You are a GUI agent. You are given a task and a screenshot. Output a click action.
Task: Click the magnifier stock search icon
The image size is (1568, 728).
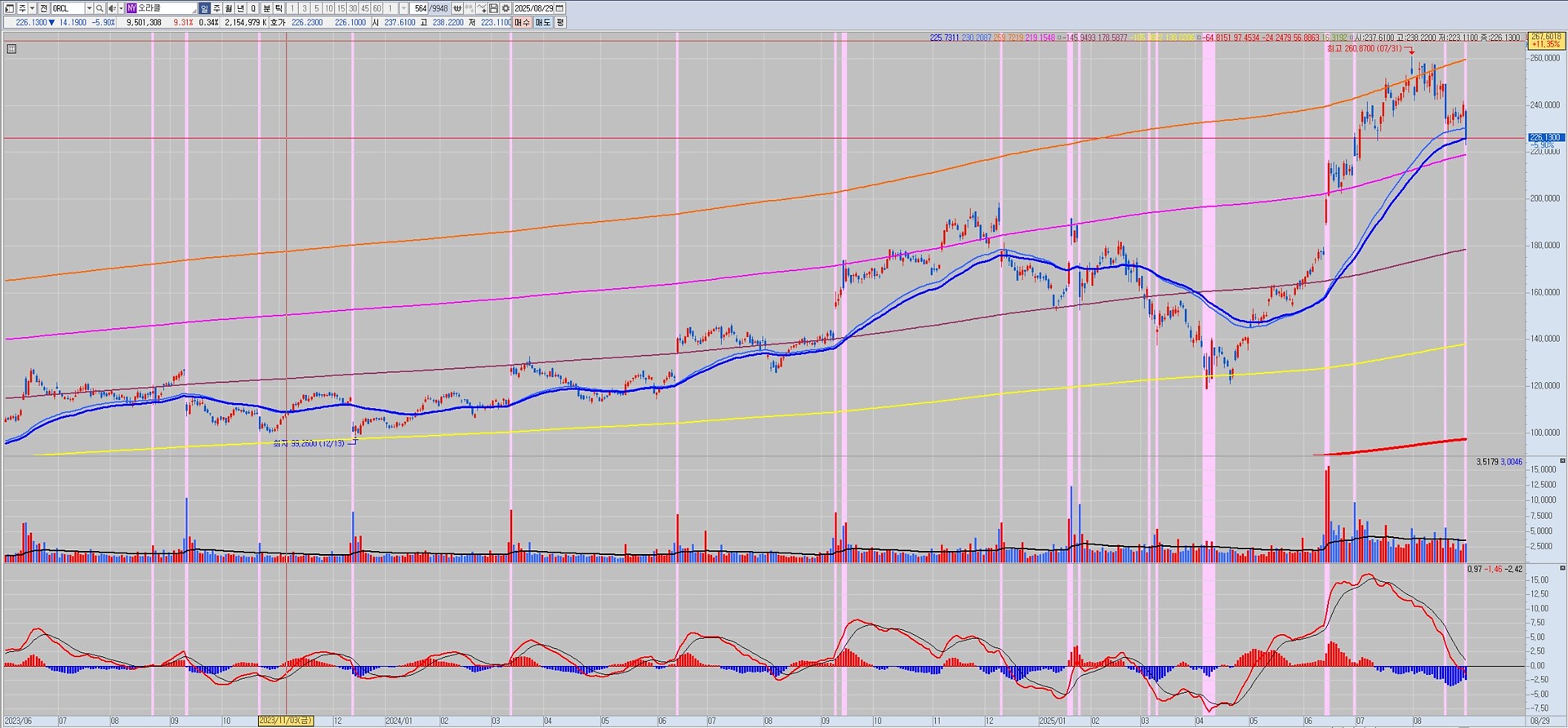click(x=100, y=8)
